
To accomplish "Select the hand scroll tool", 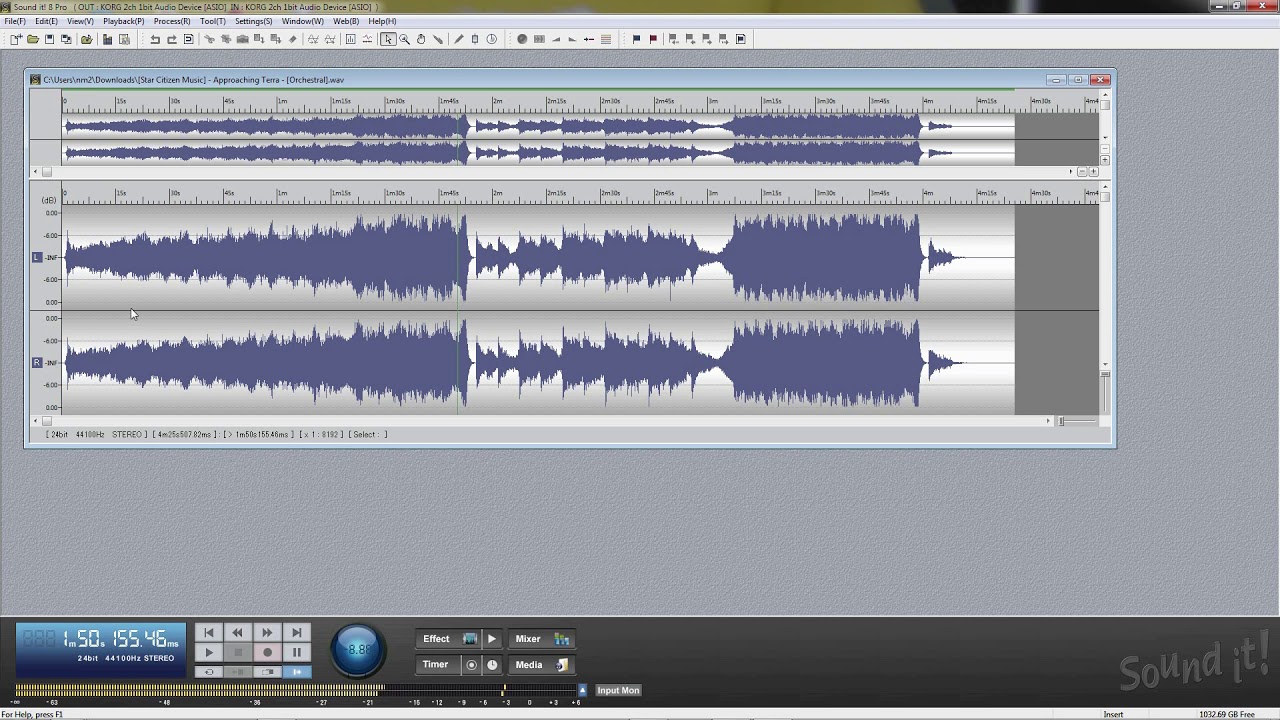I will [x=421, y=39].
